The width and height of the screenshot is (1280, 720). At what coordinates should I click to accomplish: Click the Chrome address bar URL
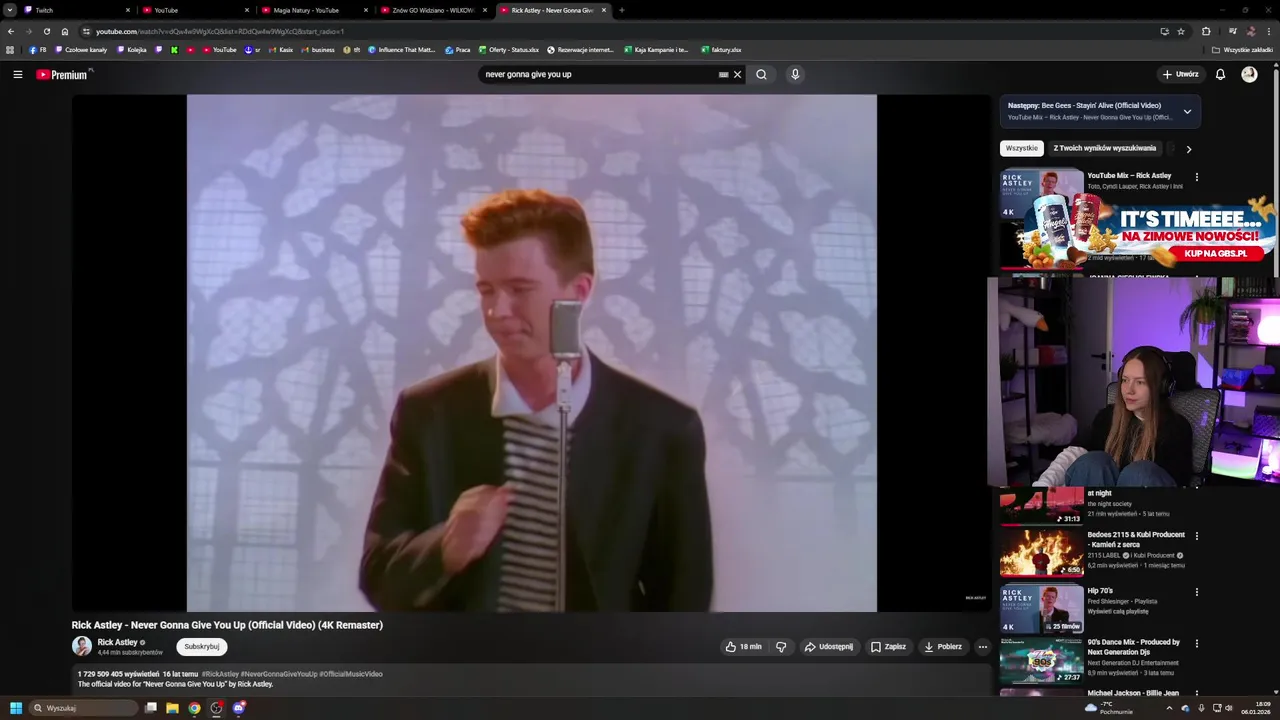click(220, 31)
